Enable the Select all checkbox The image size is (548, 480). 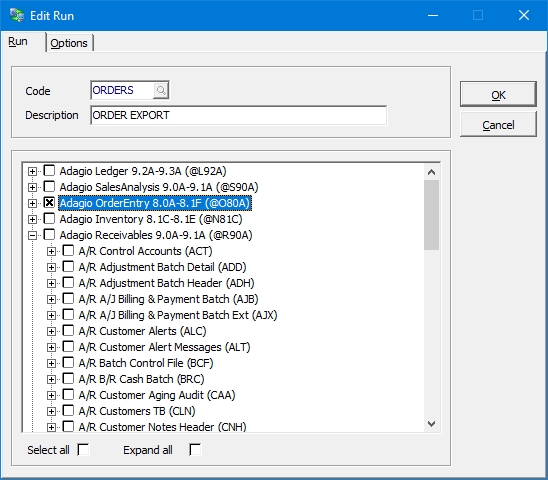[83, 450]
